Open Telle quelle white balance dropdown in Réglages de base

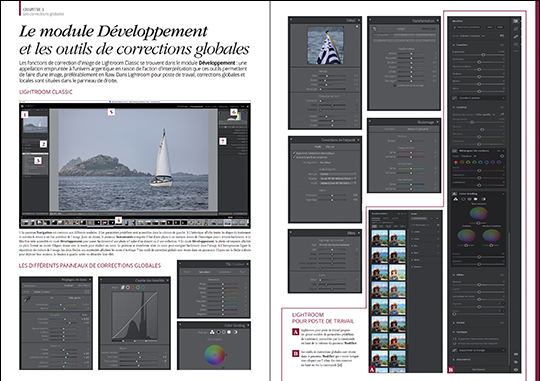76,298
